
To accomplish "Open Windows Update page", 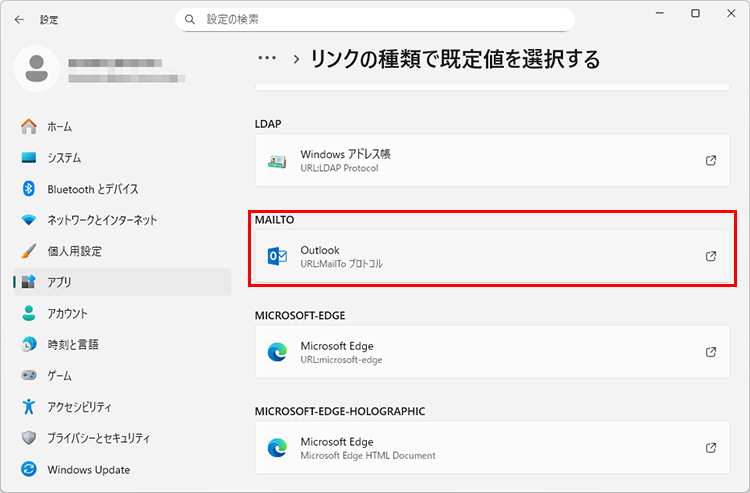I will click(88, 469).
